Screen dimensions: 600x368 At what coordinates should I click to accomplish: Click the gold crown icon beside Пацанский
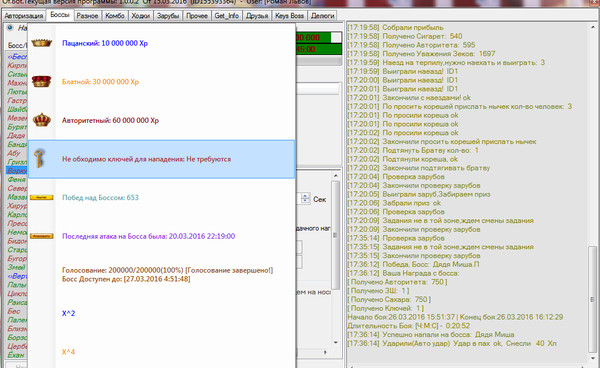pyautogui.click(x=42, y=43)
